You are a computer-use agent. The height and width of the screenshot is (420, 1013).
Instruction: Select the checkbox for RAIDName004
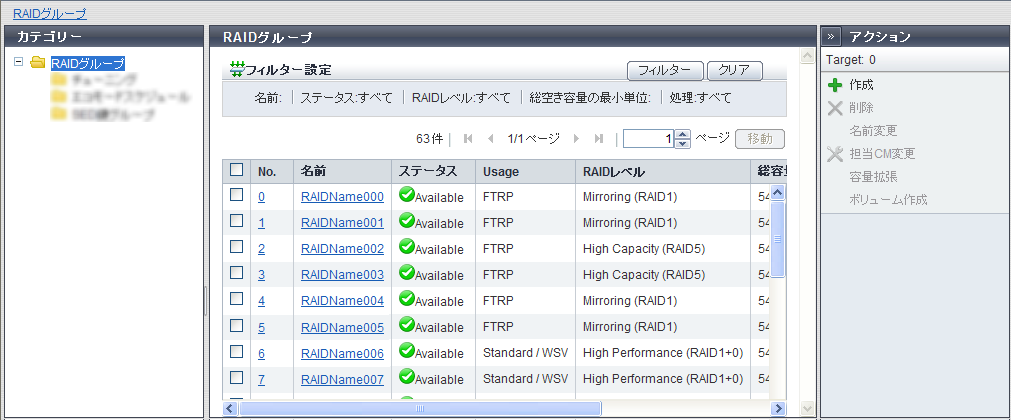click(x=237, y=300)
